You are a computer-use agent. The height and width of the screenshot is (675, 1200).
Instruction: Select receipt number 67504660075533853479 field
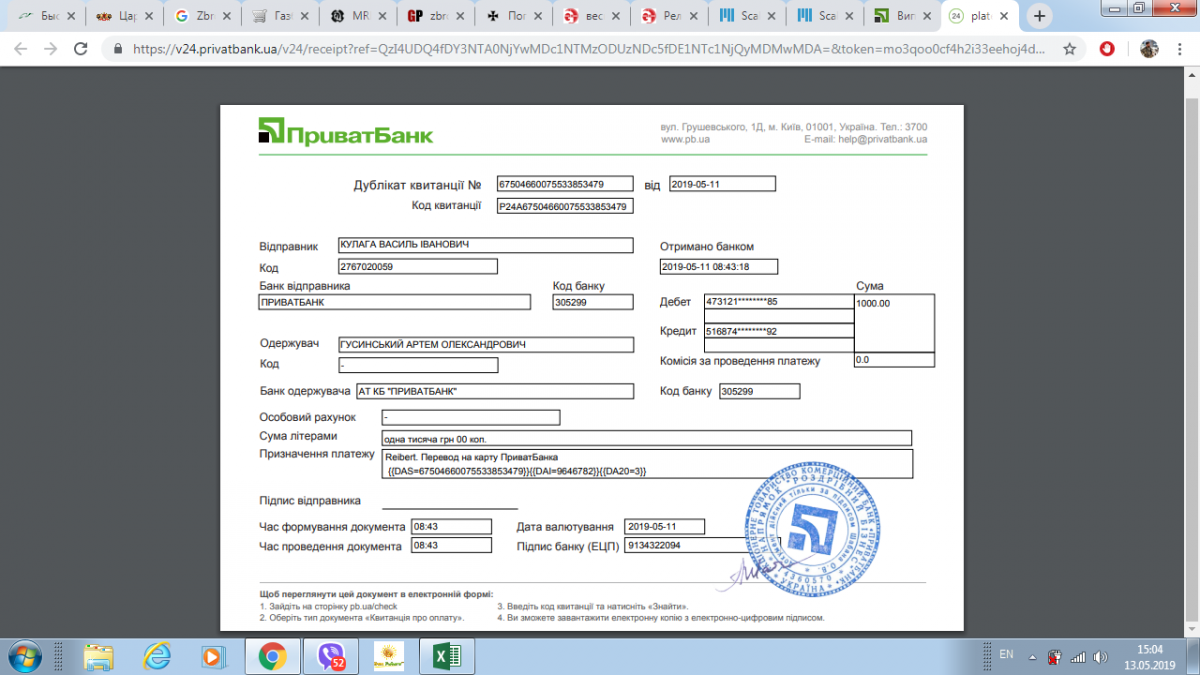coord(565,184)
